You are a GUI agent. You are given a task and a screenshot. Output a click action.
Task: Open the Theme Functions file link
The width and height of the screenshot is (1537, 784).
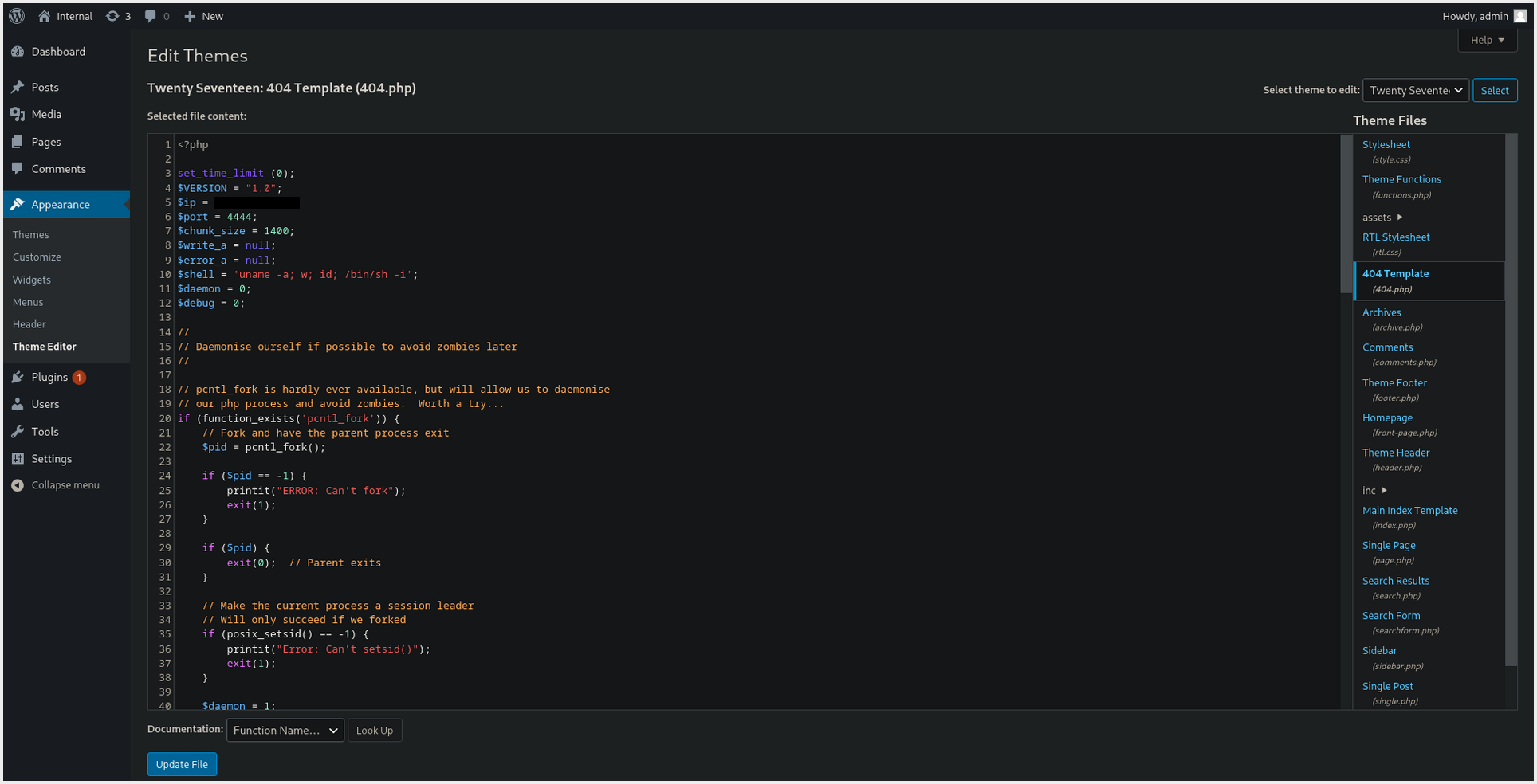click(x=1401, y=180)
